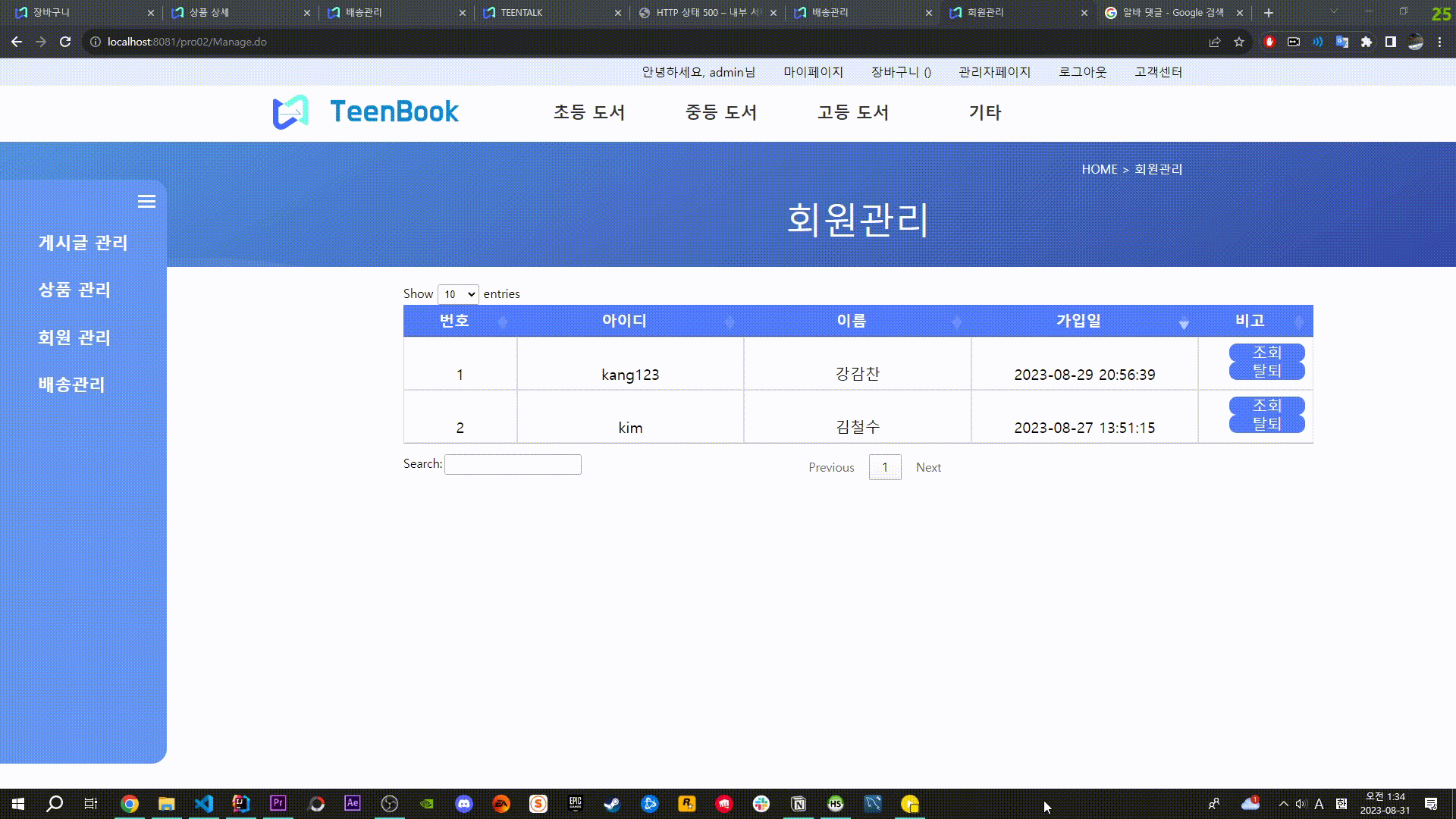Click the Search input field

[513, 464]
